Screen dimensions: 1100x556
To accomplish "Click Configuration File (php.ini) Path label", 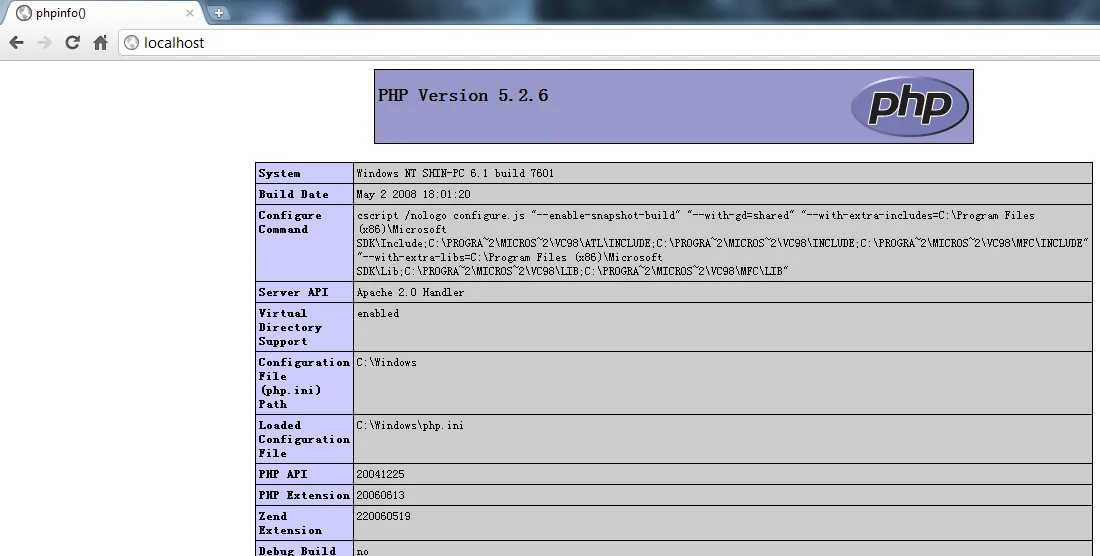I will 304,383.
